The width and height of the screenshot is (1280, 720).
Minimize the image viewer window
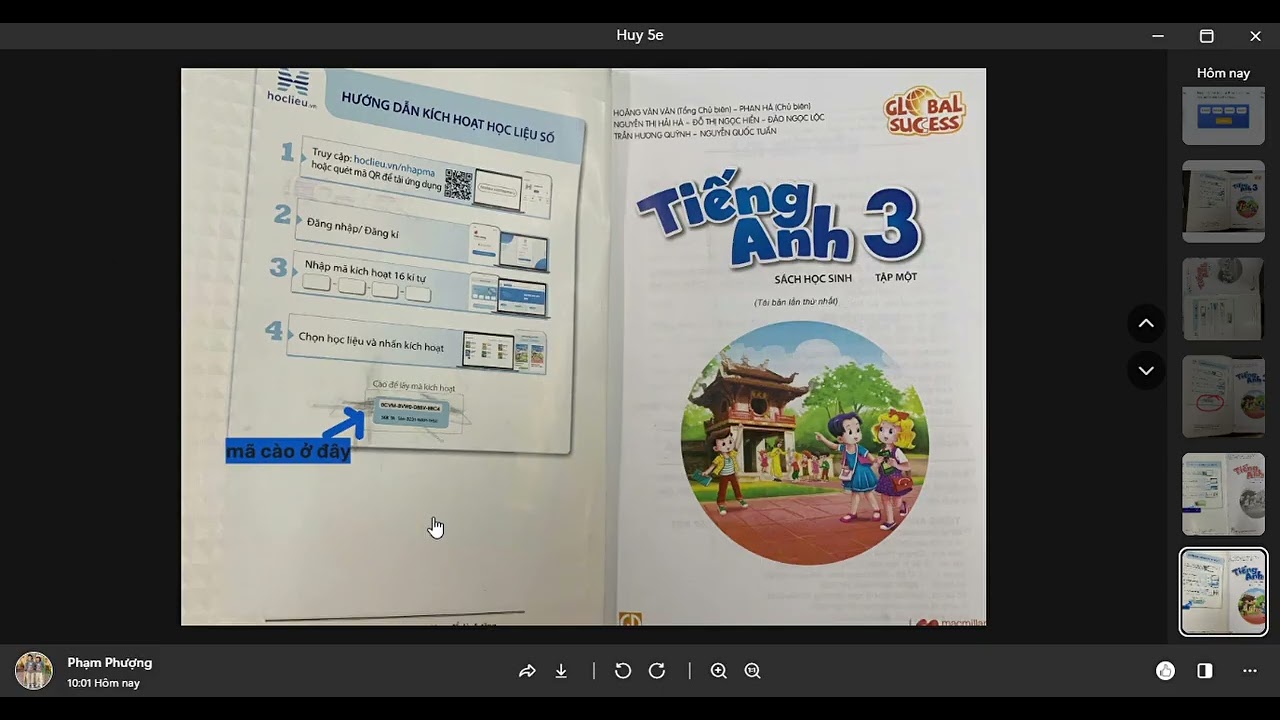tap(1158, 36)
